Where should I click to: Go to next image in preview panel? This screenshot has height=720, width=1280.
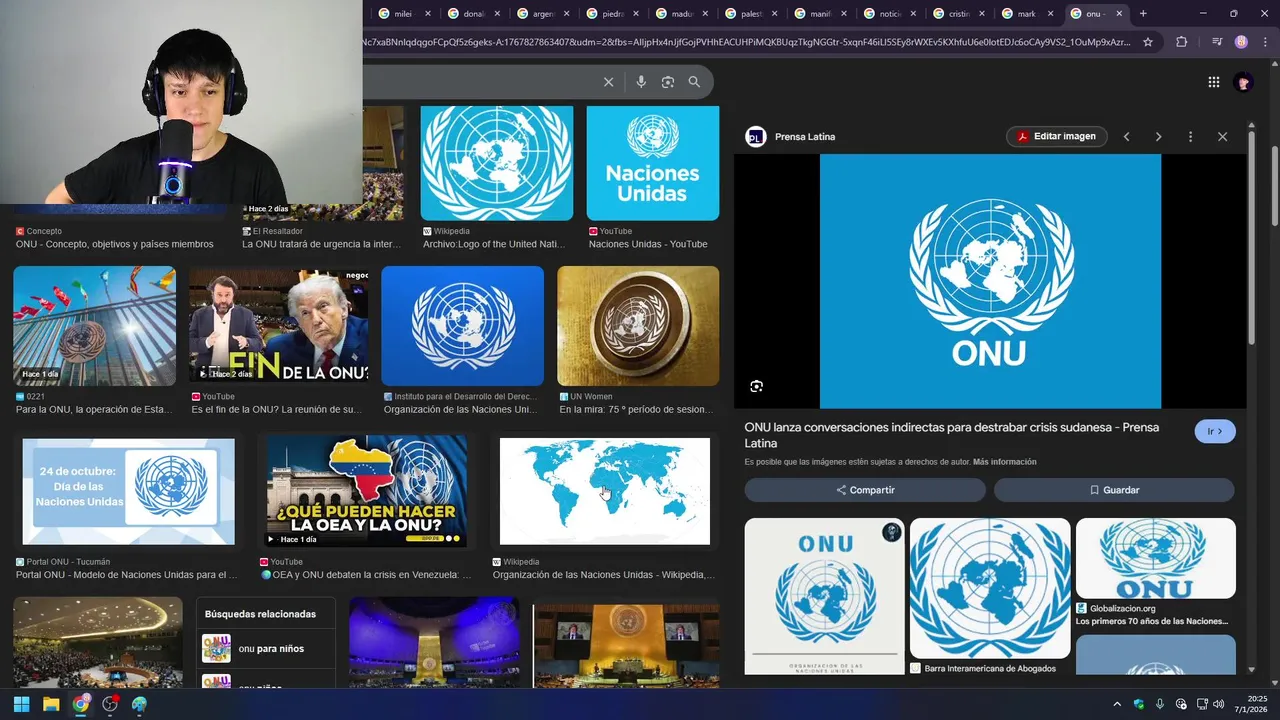pos(1158,137)
